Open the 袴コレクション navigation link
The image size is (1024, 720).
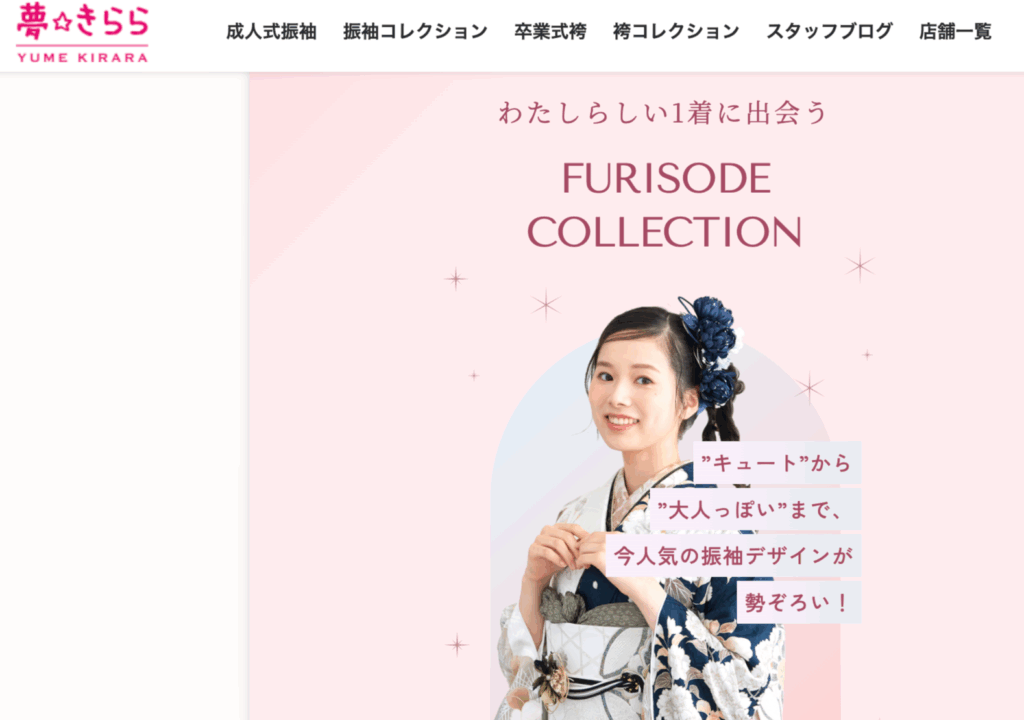point(676,31)
